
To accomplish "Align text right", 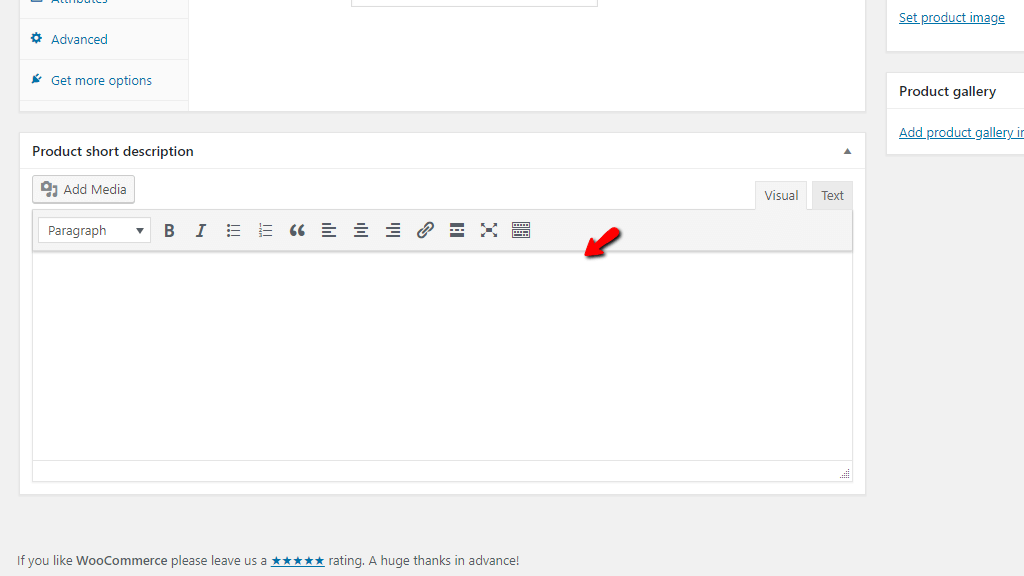I will click(392, 231).
